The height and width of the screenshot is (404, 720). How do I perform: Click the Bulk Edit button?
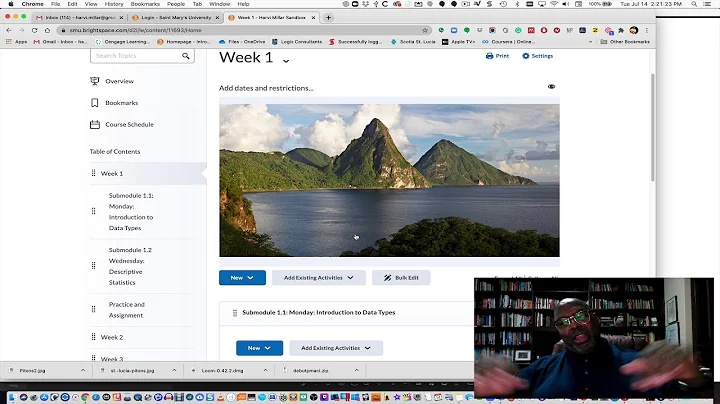click(401, 278)
